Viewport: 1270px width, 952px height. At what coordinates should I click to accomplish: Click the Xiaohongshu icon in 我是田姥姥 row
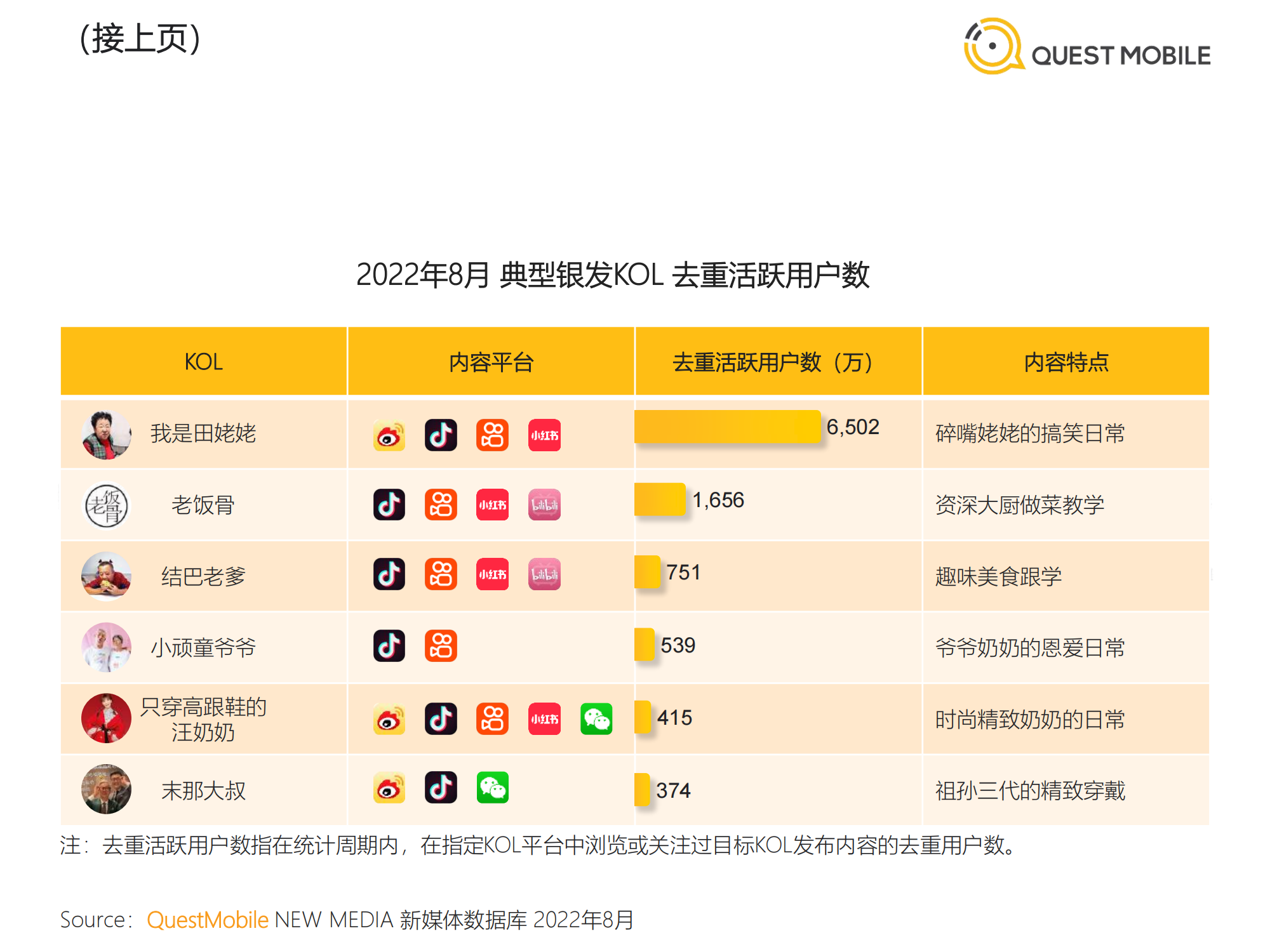pos(544,435)
